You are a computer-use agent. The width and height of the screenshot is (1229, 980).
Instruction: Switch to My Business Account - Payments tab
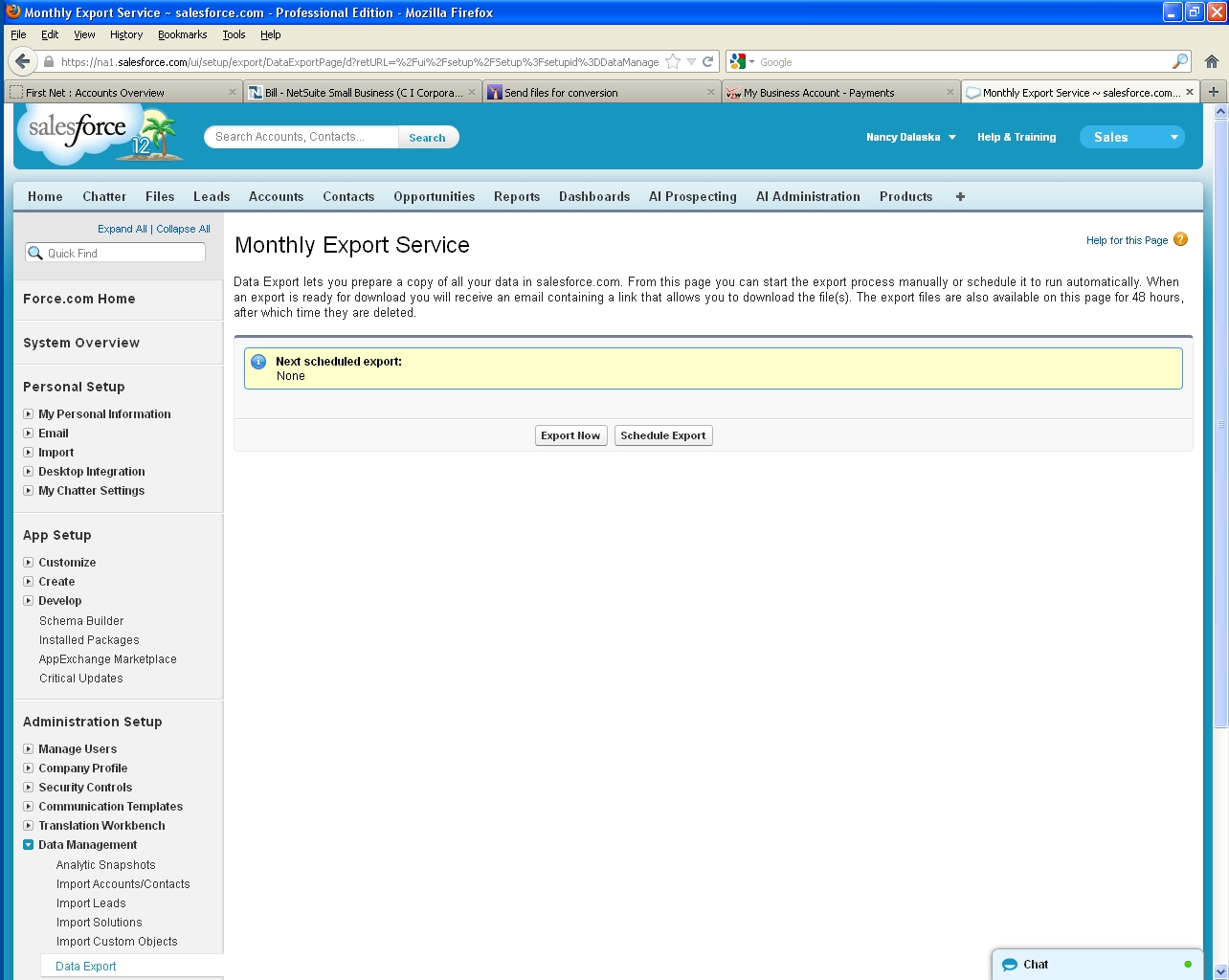coord(839,92)
